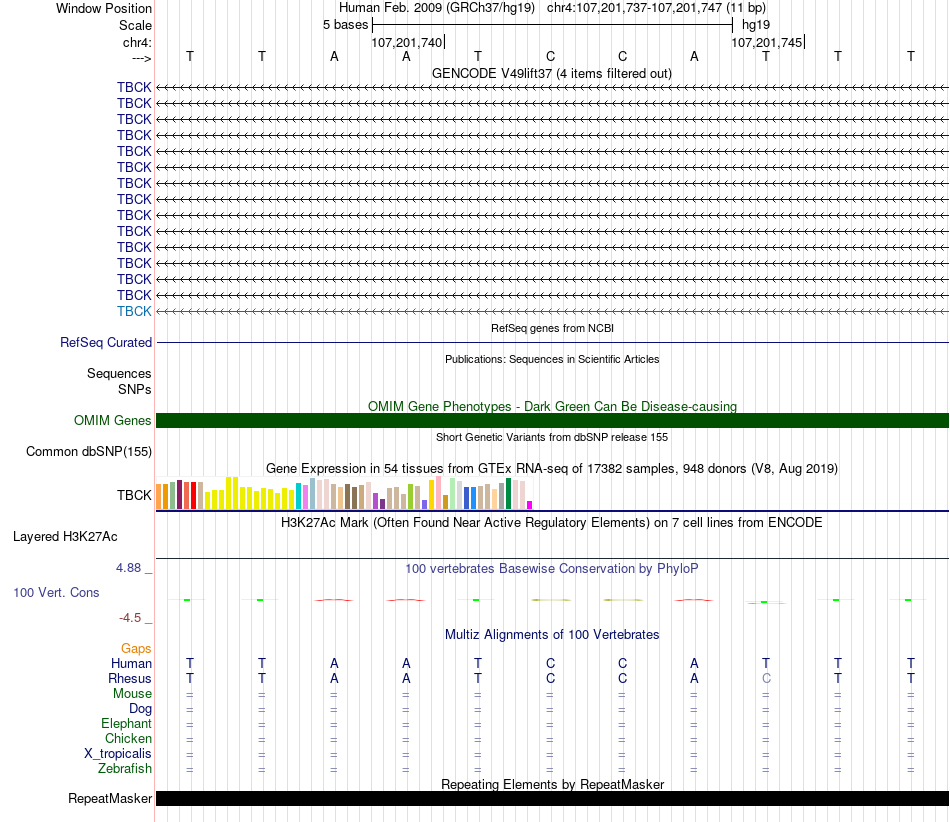This screenshot has height=822, width=950.
Task: Click the hg19 text beside the scale bar
Action: [x=756, y=25]
